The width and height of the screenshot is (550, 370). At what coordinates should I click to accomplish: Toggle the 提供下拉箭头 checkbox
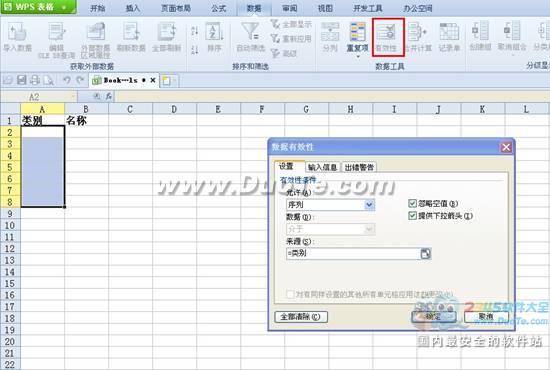point(412,216)
